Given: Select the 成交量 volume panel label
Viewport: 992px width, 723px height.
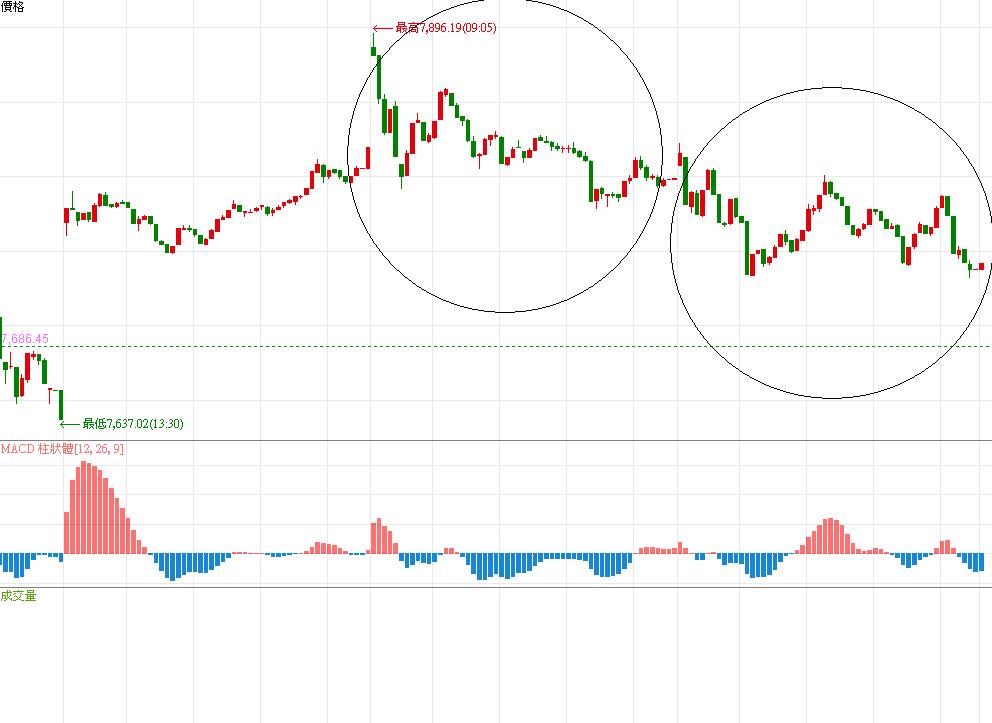Looking at the screenshot, I should (18, 595).
